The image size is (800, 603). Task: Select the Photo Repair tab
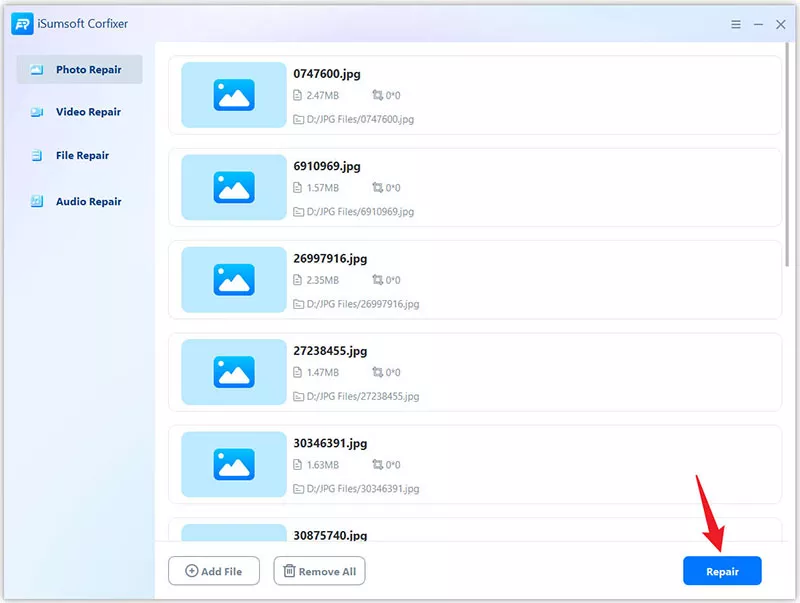click(79, 69)
